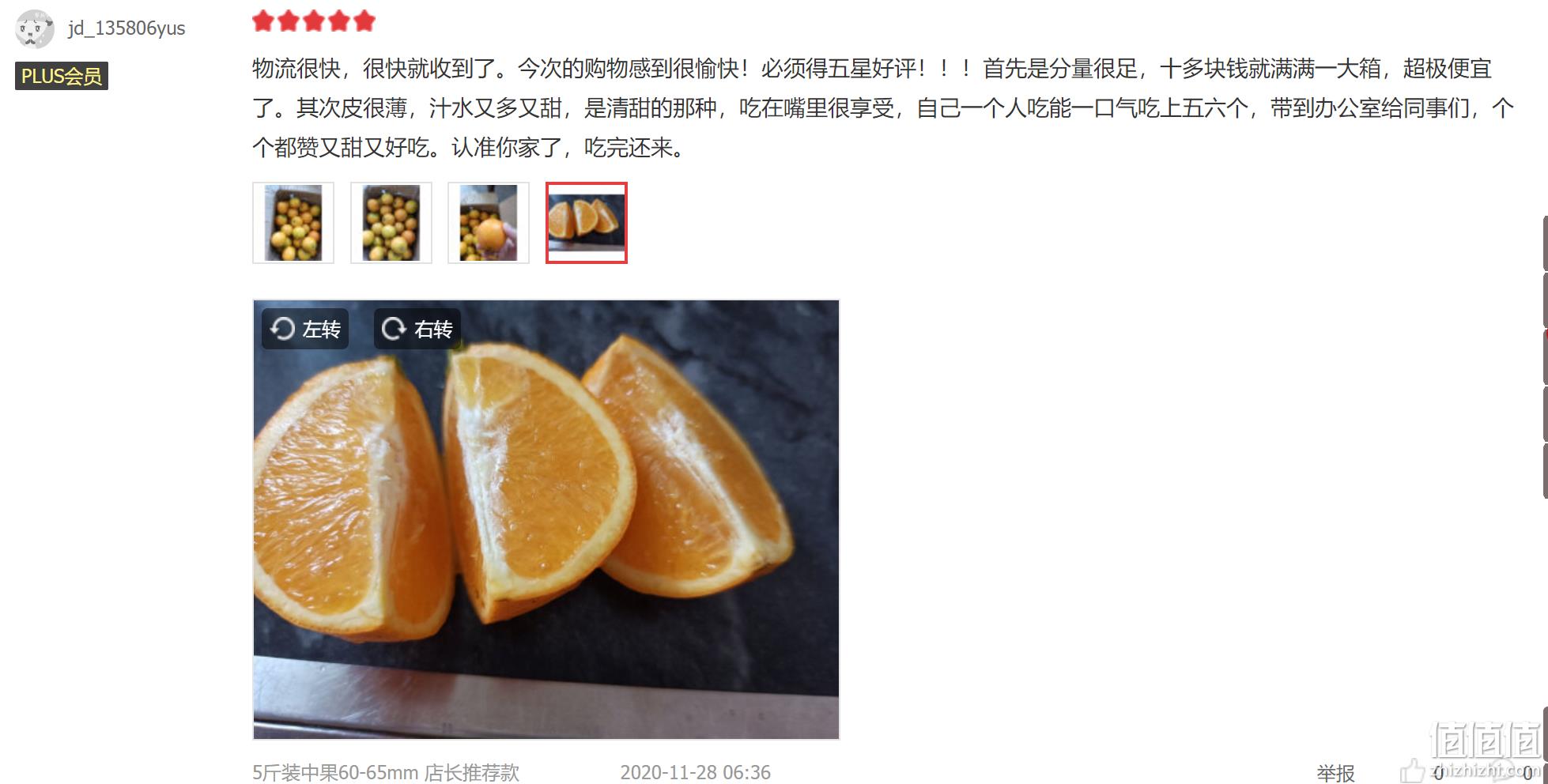Click the enlarged orange slices photo
The width and height of the screenshot is (1548, 784).
coord(546,519)
